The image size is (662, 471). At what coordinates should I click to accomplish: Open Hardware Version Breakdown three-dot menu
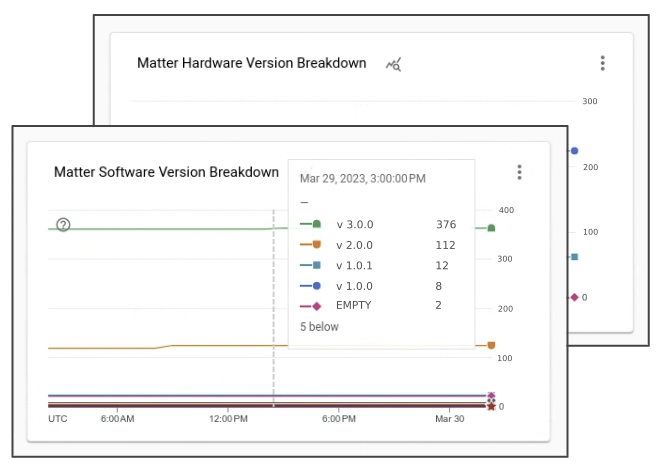(x=603, y=63)
